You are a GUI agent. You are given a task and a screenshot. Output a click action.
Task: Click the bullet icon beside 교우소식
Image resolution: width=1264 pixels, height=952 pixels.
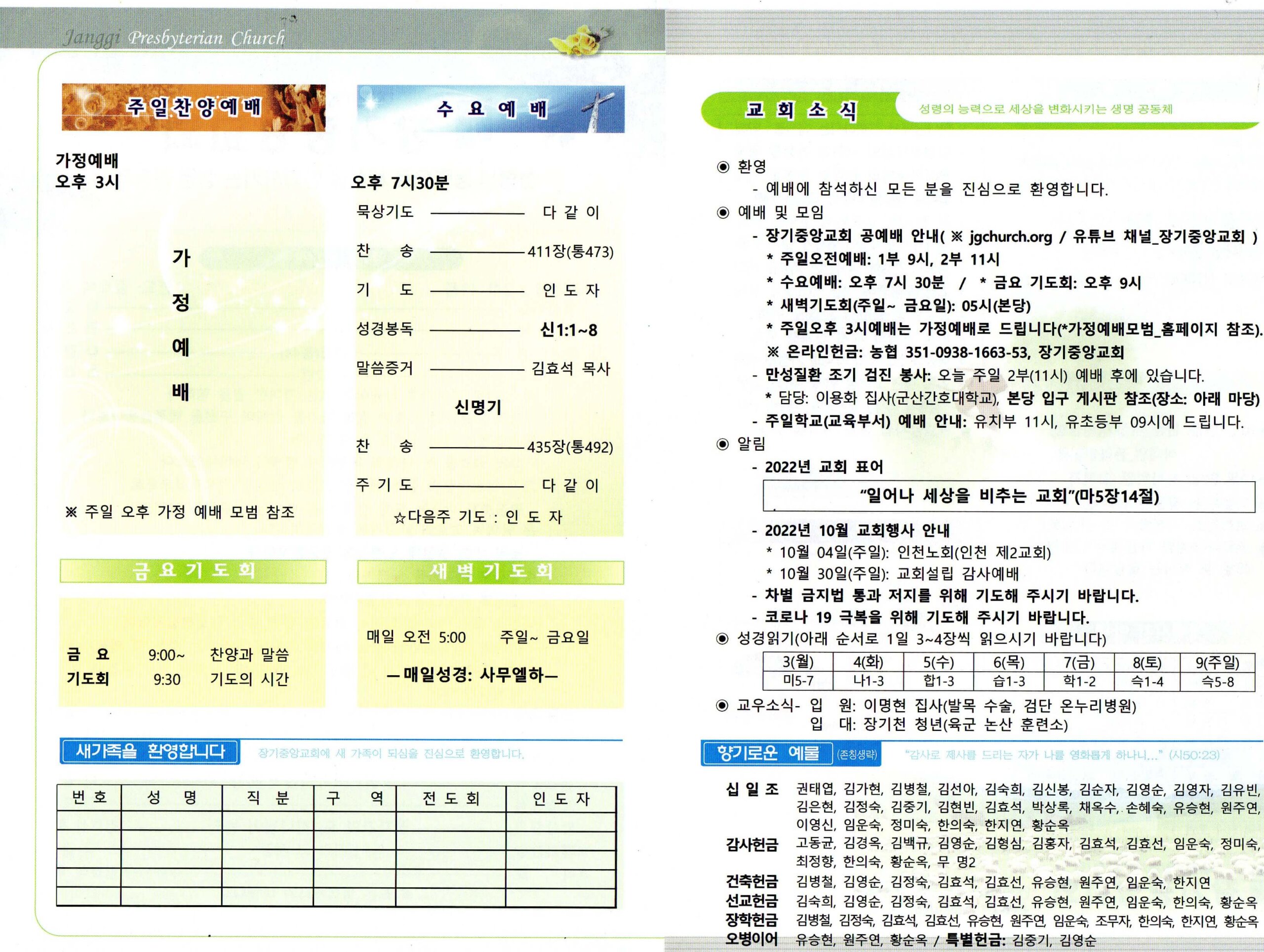point(723,706)
